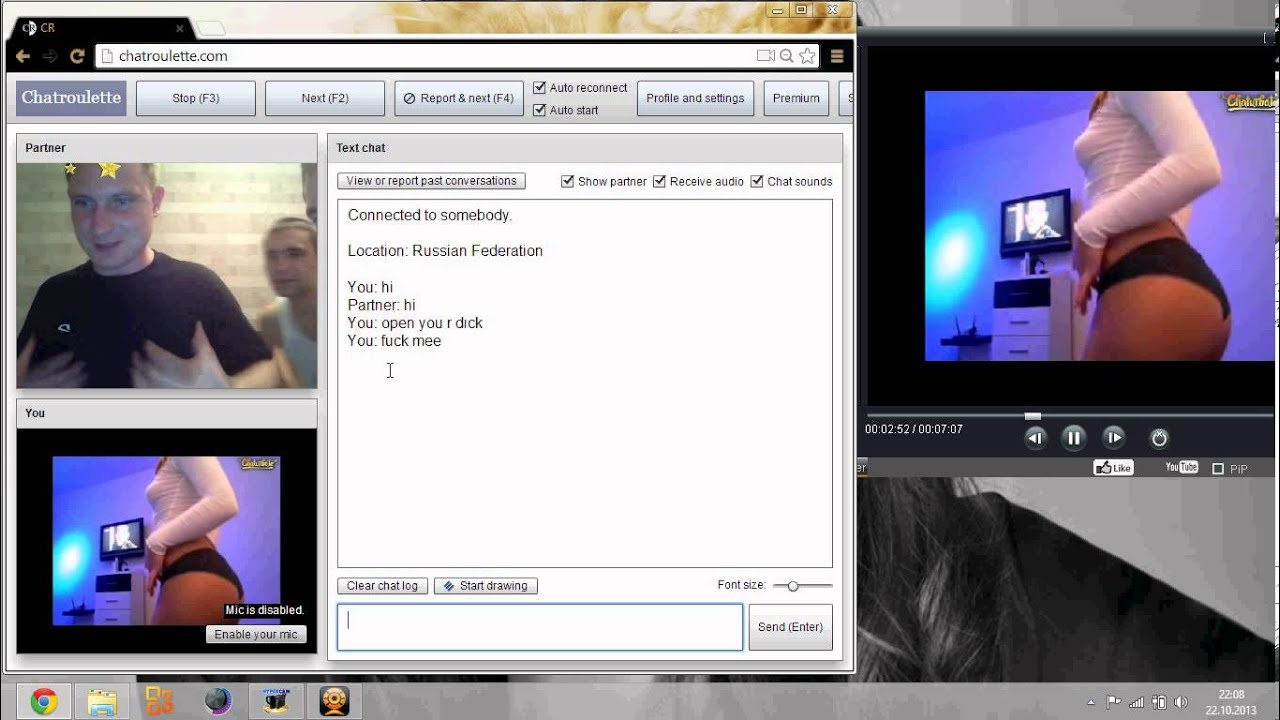Click the Like thumbs-up button in player
1280x720 pixels.
click(1113, 468)
